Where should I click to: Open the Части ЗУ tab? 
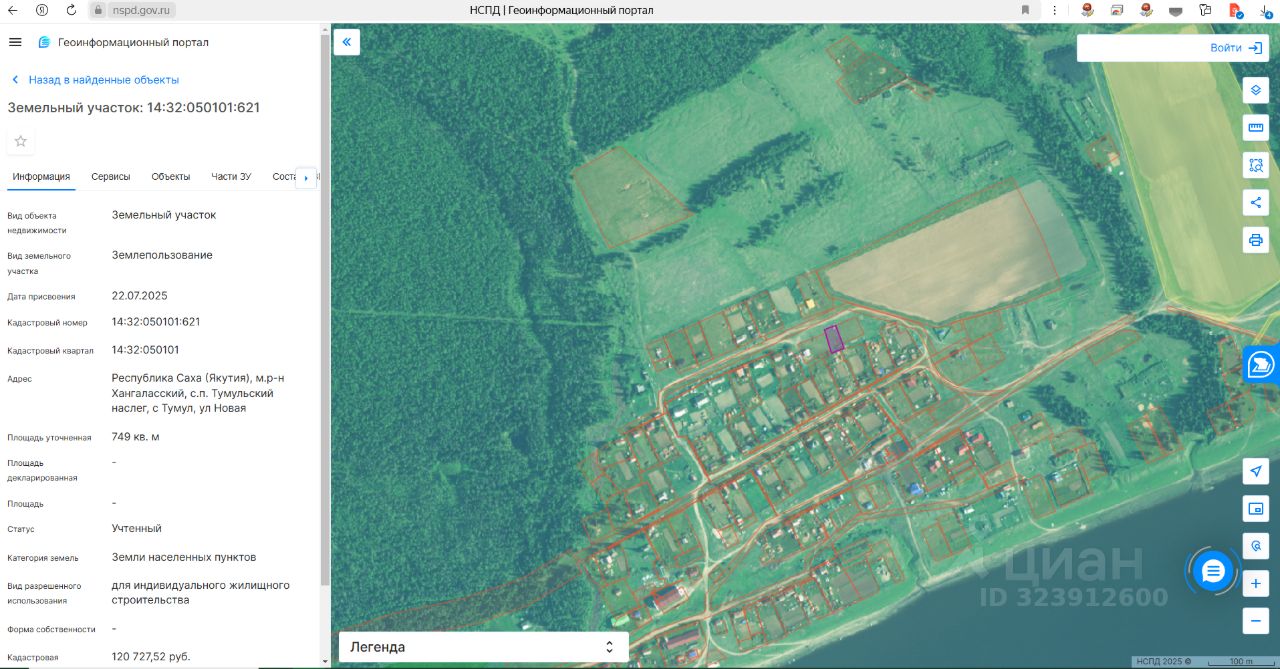point(231,177)
